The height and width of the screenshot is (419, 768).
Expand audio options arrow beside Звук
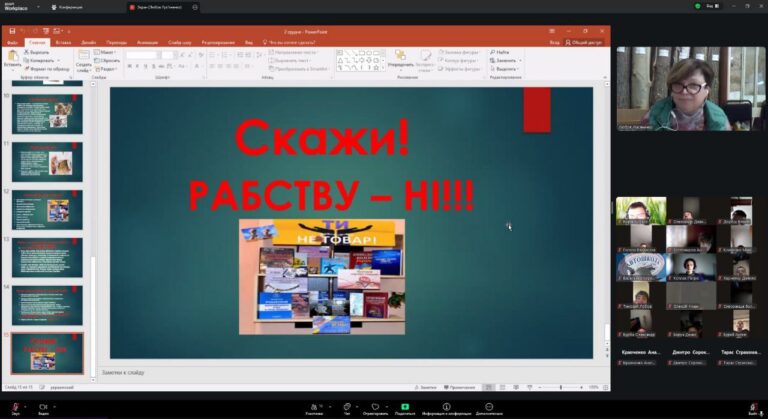pos(26,406)
